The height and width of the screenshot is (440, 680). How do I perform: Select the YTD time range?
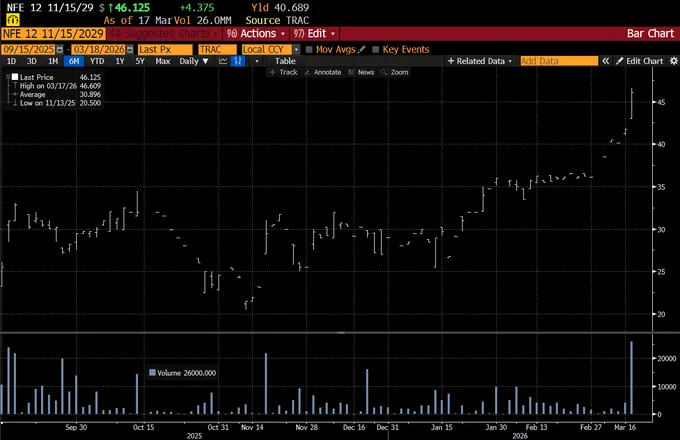click(97, 61)
